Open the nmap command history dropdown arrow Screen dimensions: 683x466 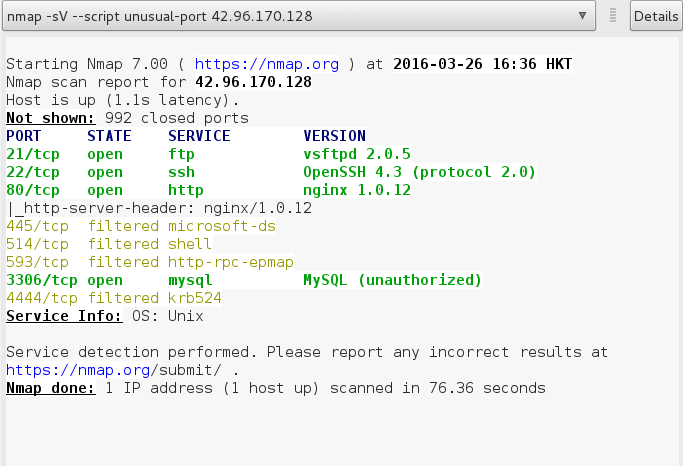[582, 16]
